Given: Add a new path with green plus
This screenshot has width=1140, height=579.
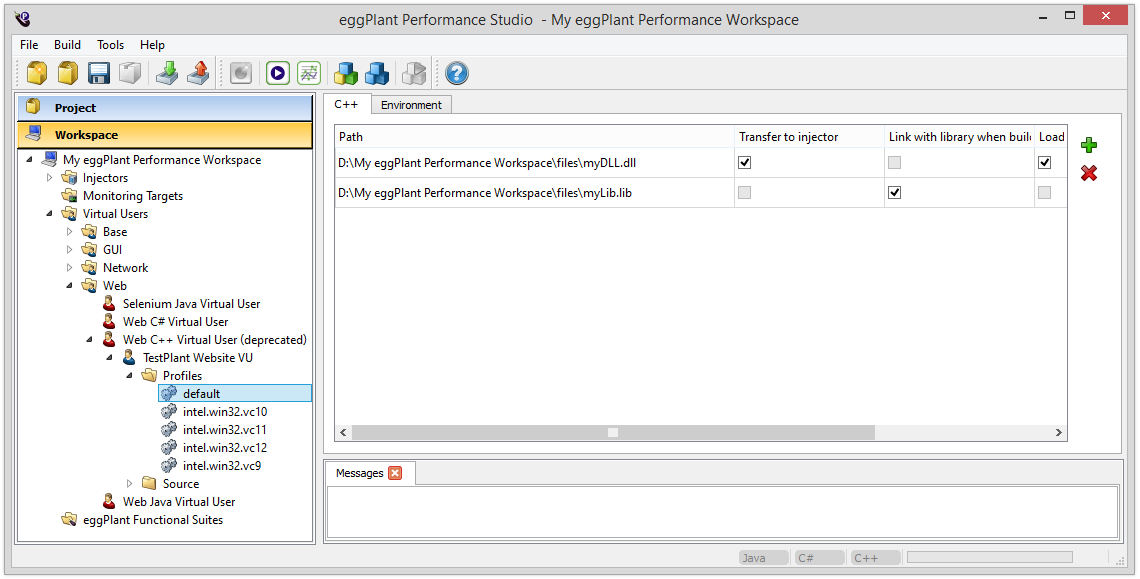Looking at the screenshot, I should (x=1089, y=145).
